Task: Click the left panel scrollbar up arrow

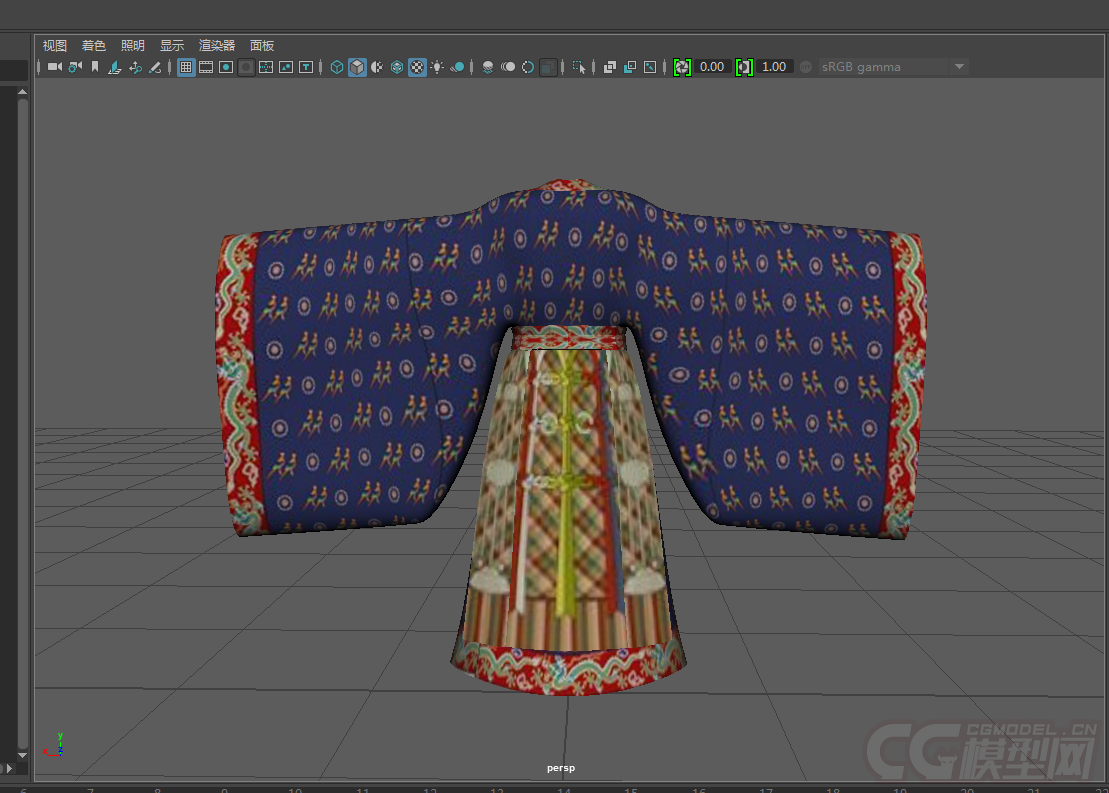Action: [x=22, y=91]
